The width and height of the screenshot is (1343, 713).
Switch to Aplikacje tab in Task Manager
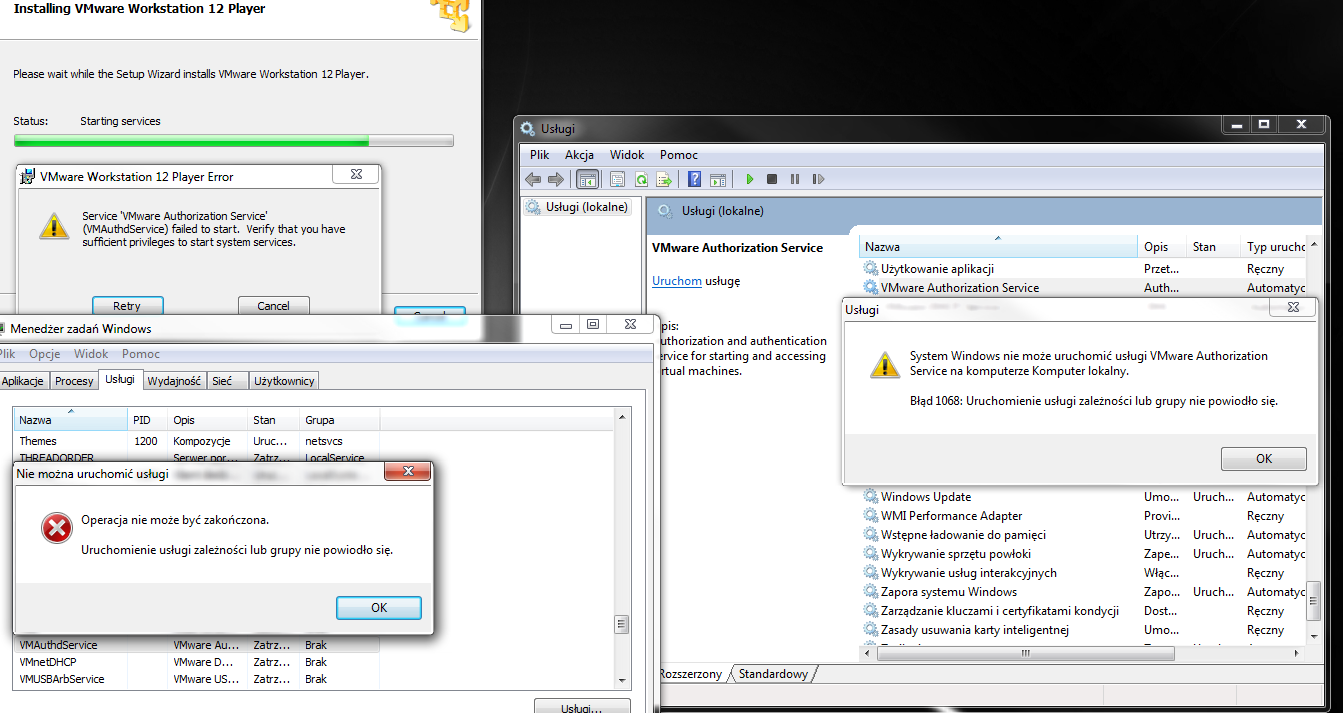click(x=23, y=381)
